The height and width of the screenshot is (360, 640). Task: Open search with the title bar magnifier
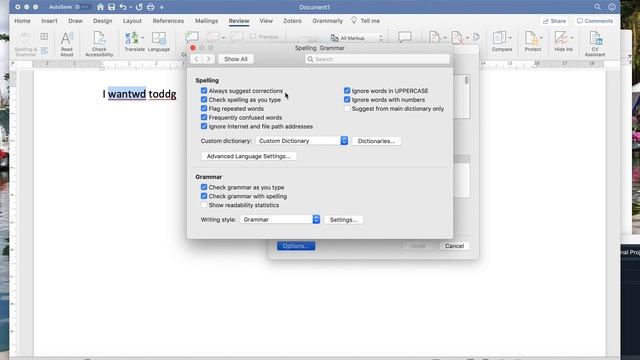[x=598, y=7]
